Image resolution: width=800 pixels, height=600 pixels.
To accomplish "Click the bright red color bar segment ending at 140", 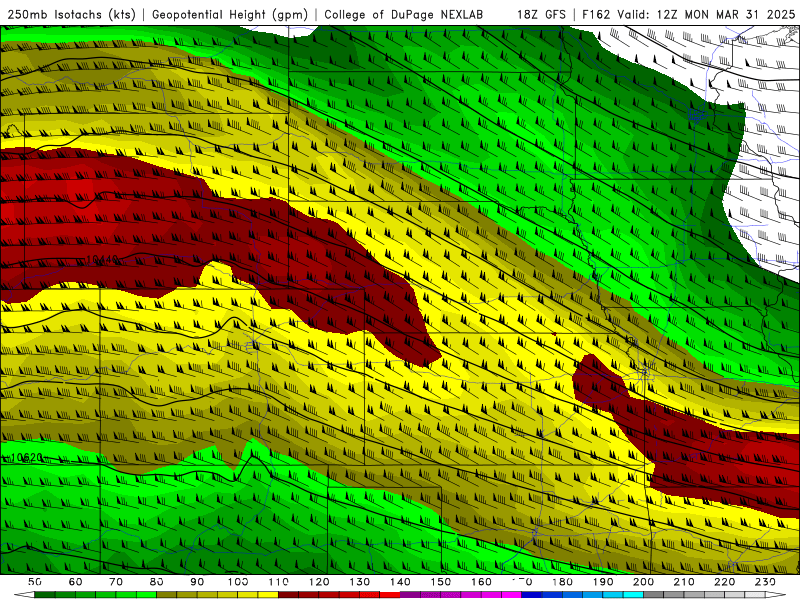I will 390,595.
